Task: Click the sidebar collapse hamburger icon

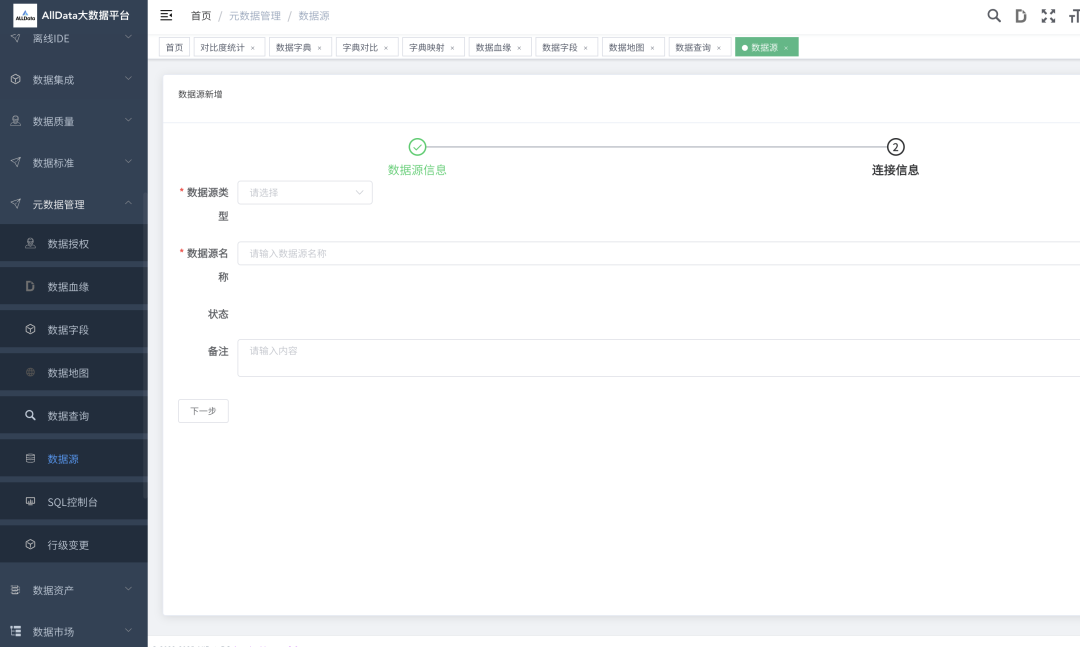Action: point(166,15)
